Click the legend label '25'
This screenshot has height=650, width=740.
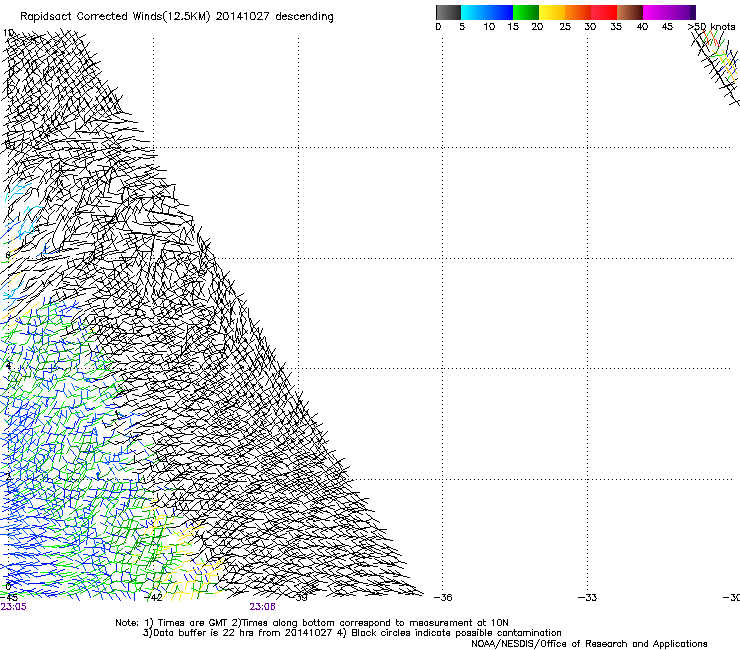tap(565, 27)
